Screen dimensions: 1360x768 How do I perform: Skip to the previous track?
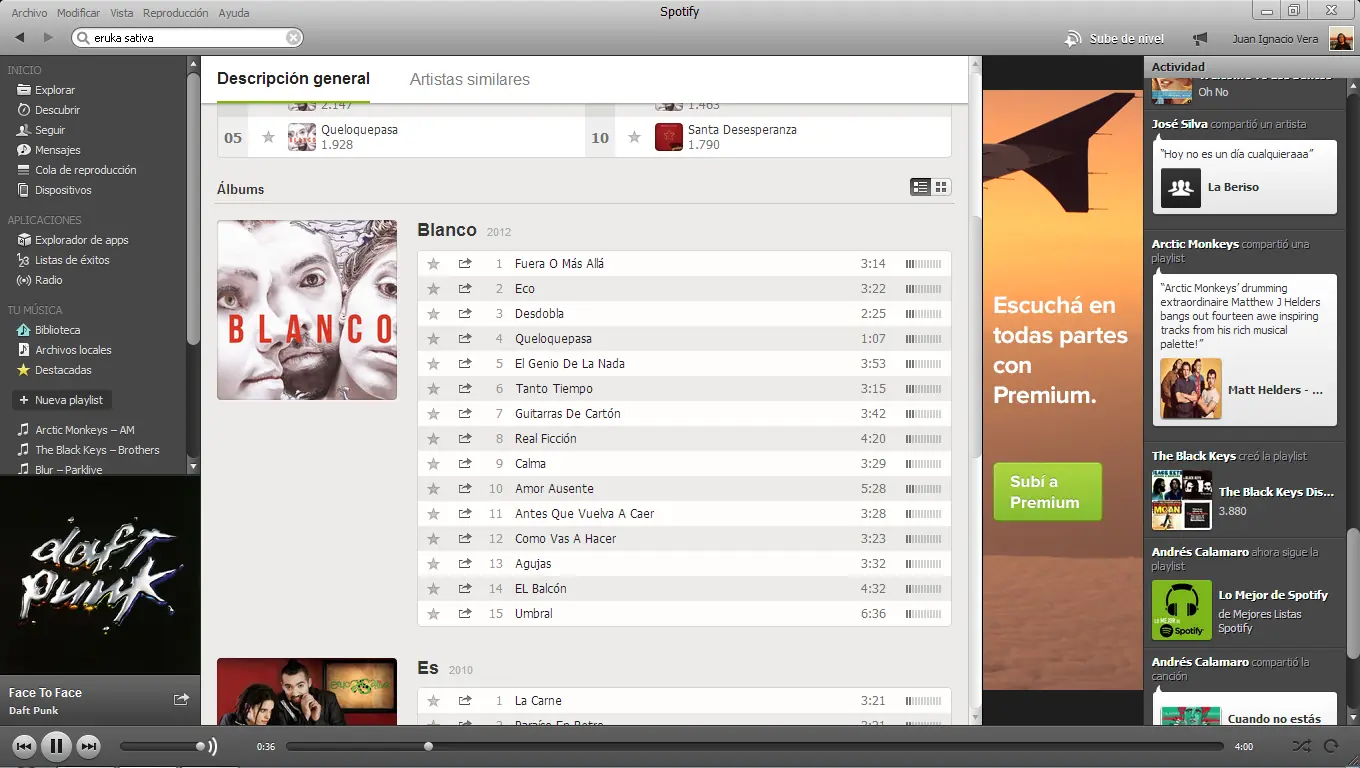(24, 746)
